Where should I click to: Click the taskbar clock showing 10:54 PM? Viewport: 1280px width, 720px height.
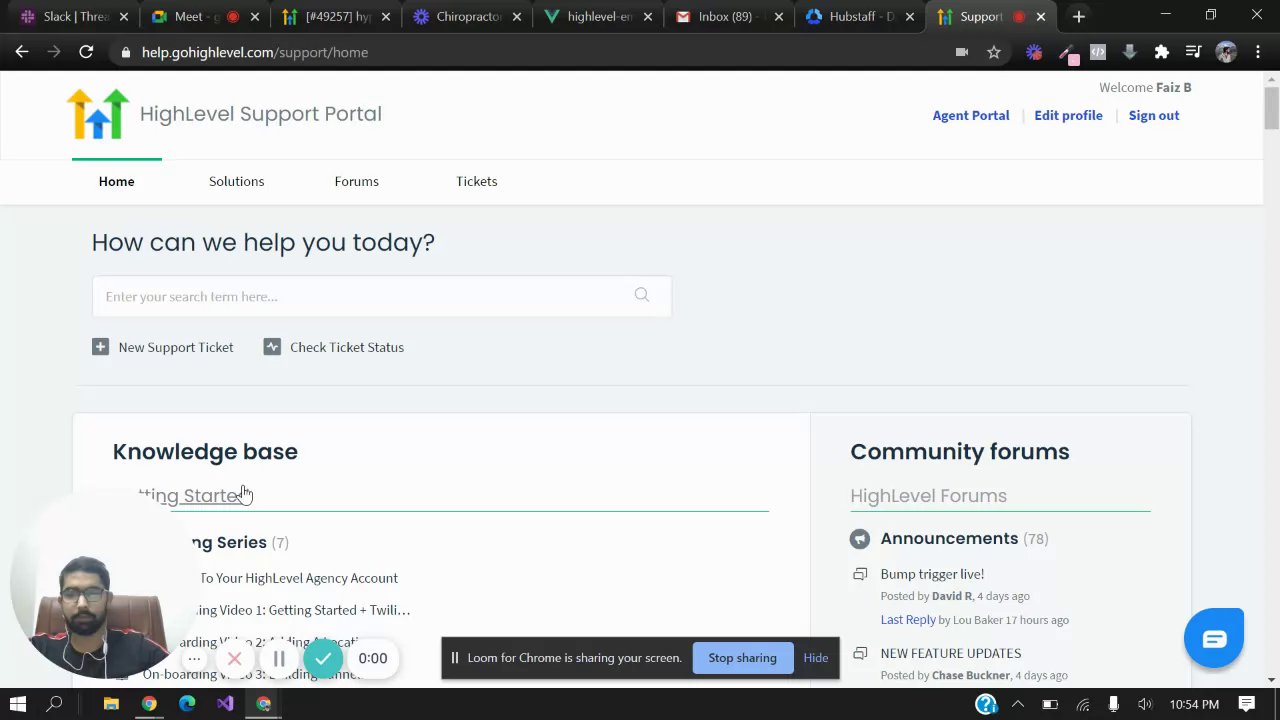click(1193, 704)
